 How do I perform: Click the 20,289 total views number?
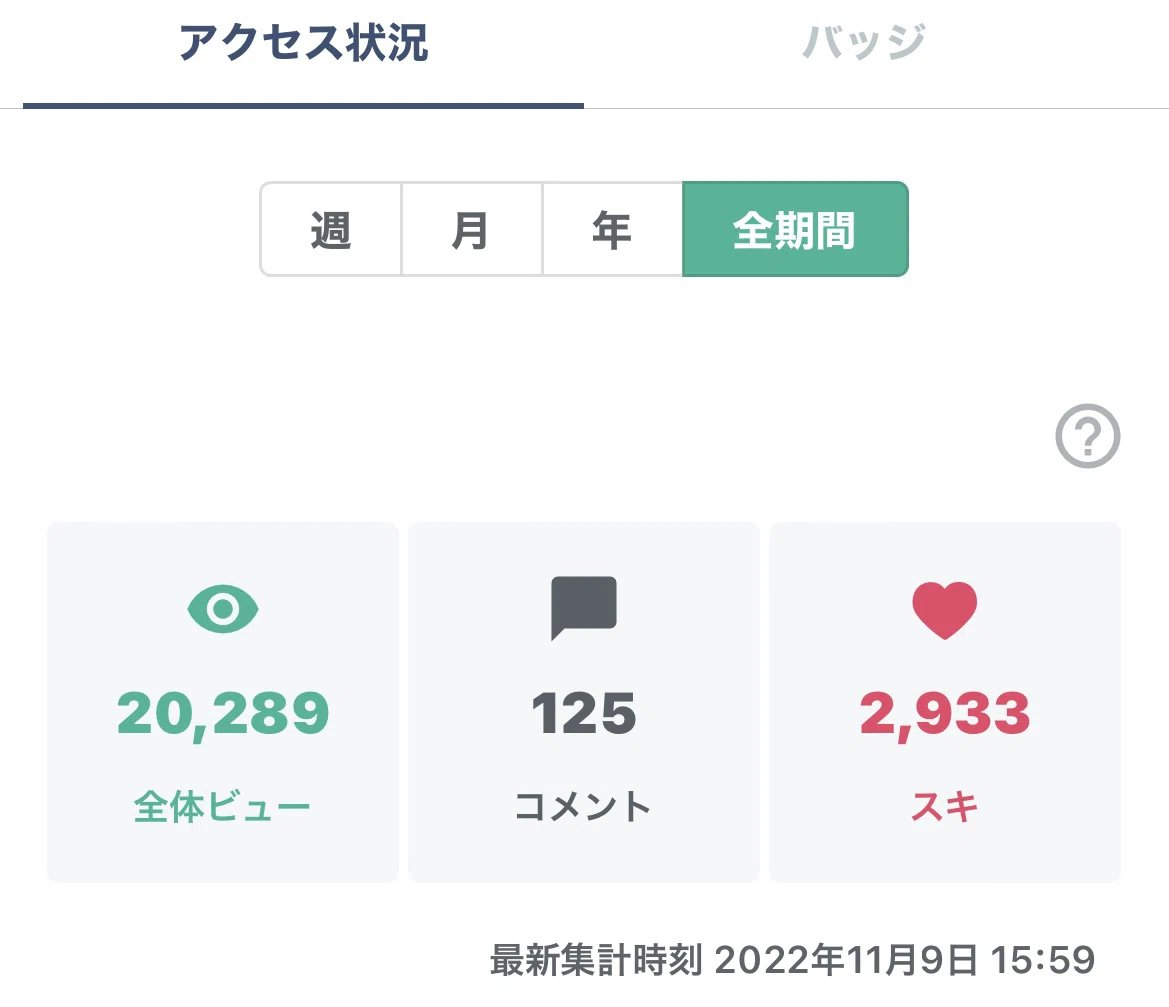point(223,714)
